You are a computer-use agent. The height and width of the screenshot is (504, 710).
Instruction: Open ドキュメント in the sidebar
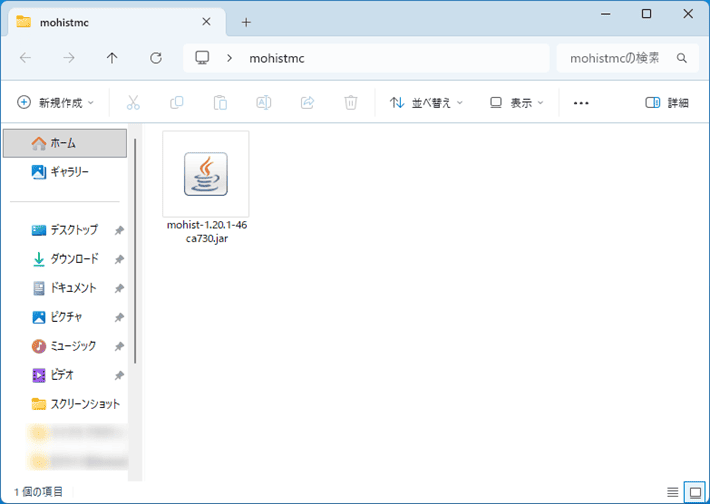(65, 288)
